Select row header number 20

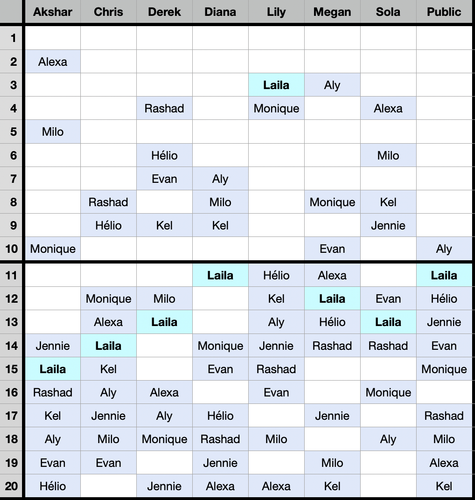11,486
